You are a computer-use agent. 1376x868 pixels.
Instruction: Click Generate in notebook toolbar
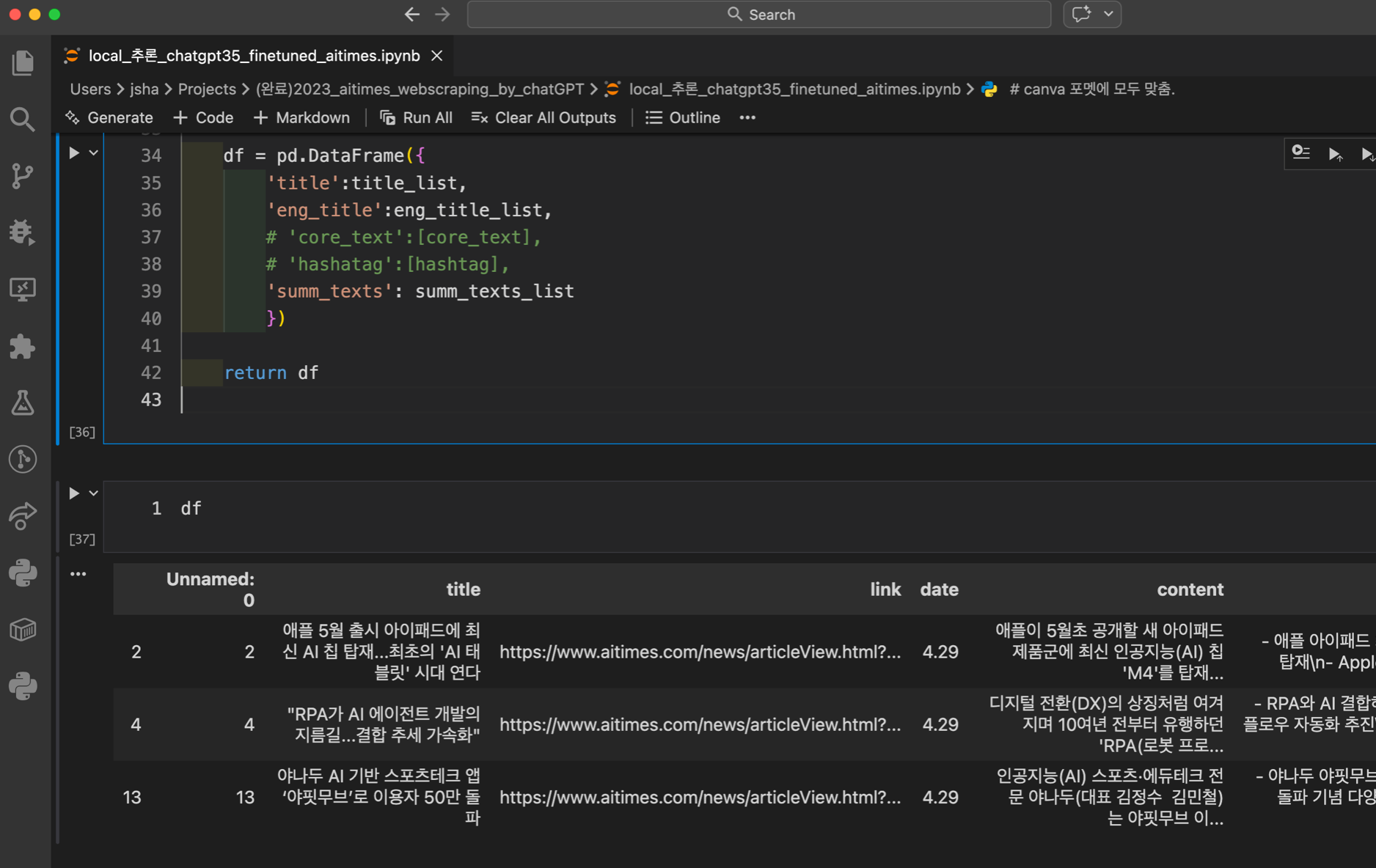[109, 117]
